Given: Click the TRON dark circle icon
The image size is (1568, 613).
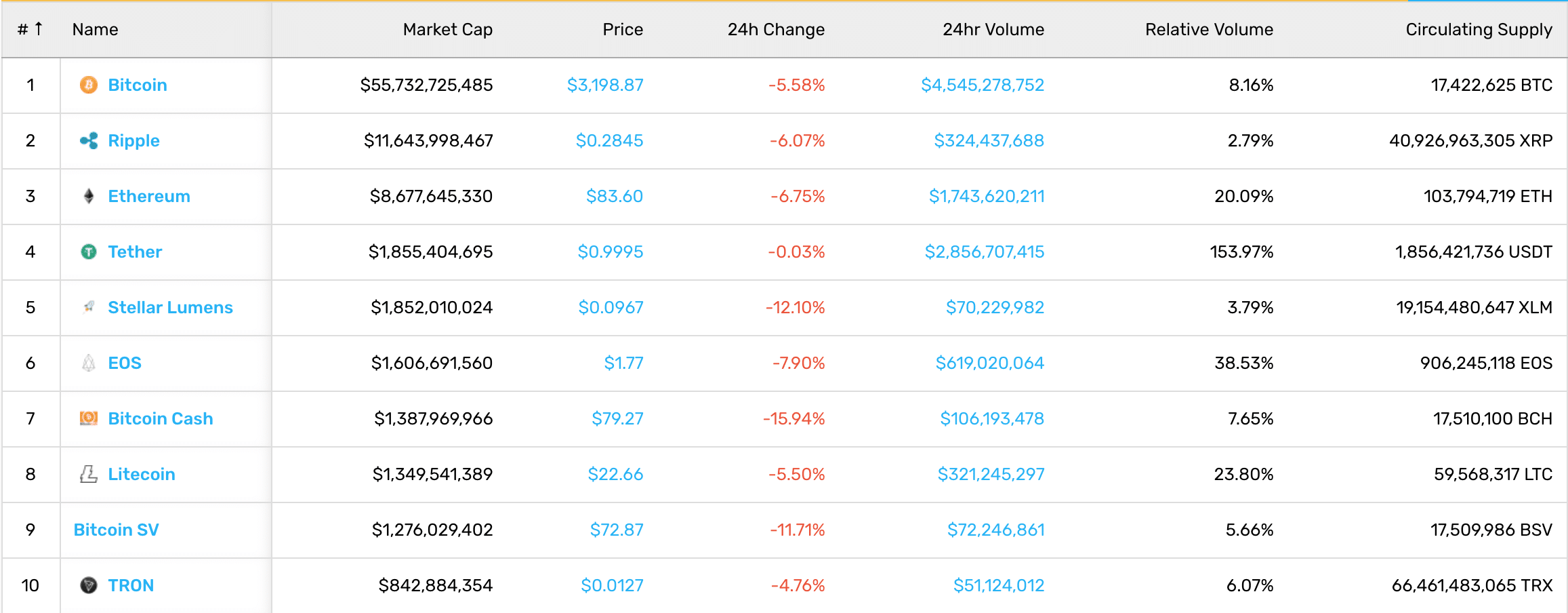Looking at the screenshot, I should 89,585.
